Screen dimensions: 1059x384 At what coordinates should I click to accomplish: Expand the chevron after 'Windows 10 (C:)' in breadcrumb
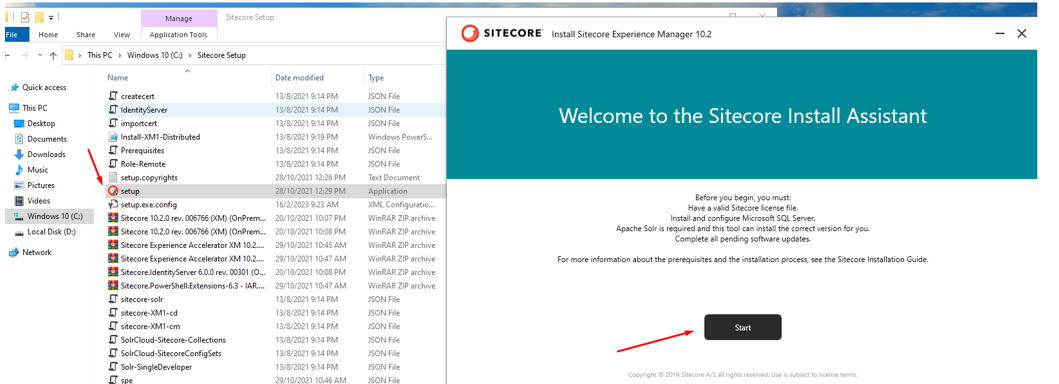(190, 55)
